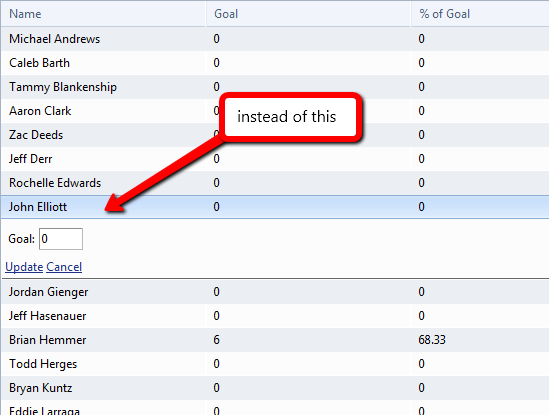Screen dimensions: 549x415
Task: Click inside the Goal input field
Action: point(61,239)
